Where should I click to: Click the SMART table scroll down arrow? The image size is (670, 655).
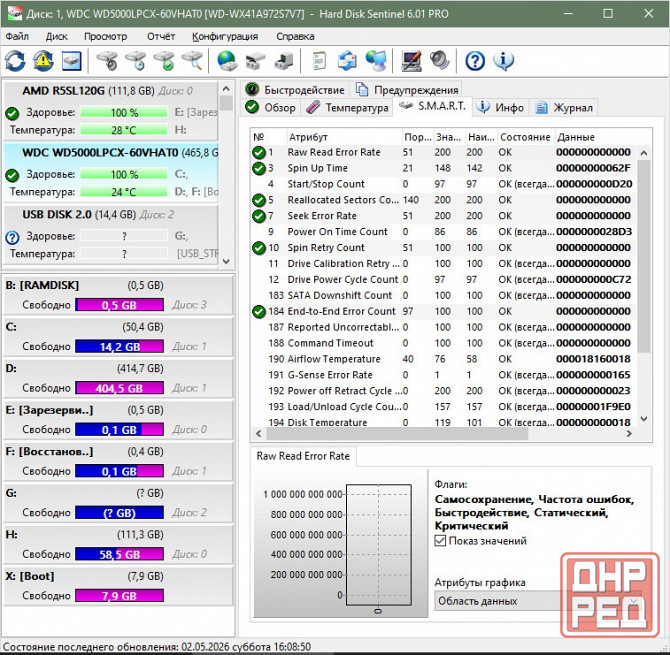click(x=644, y=419)
